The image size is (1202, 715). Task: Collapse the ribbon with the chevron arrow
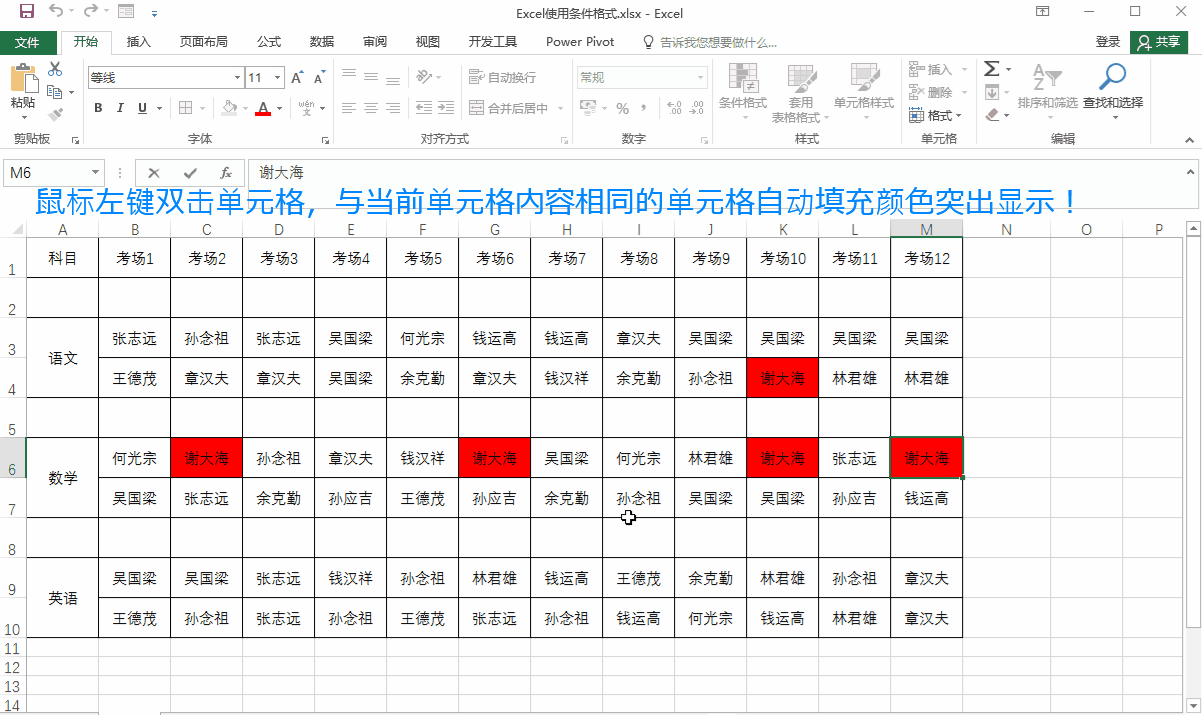click(x=1190, y=139)
